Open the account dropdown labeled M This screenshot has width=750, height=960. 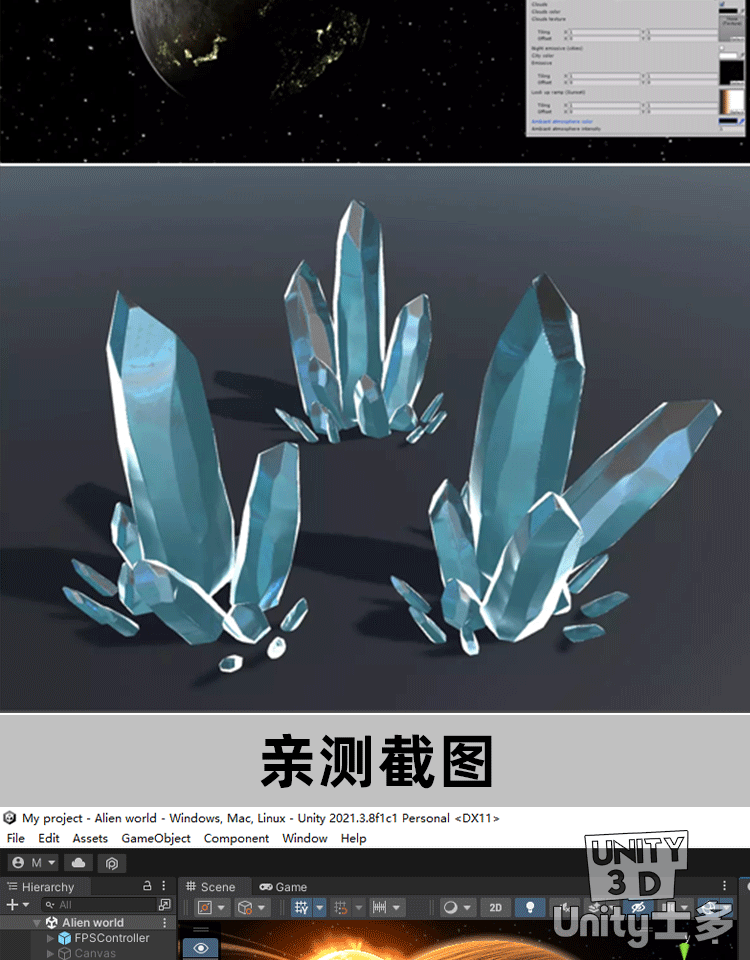pos(33,863)
